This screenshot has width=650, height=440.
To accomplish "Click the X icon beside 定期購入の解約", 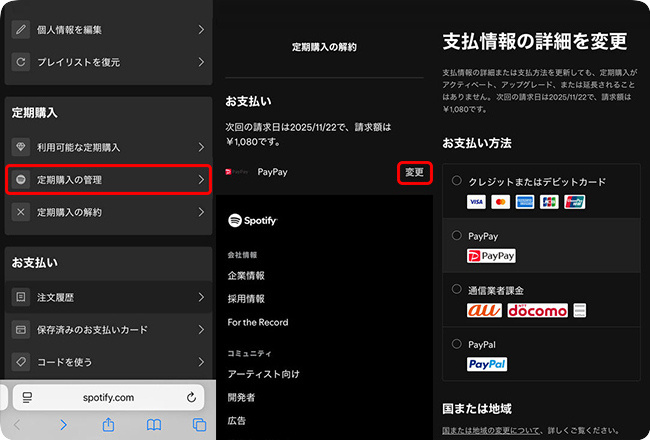I will pyautogui.click(x=21, y=212).
